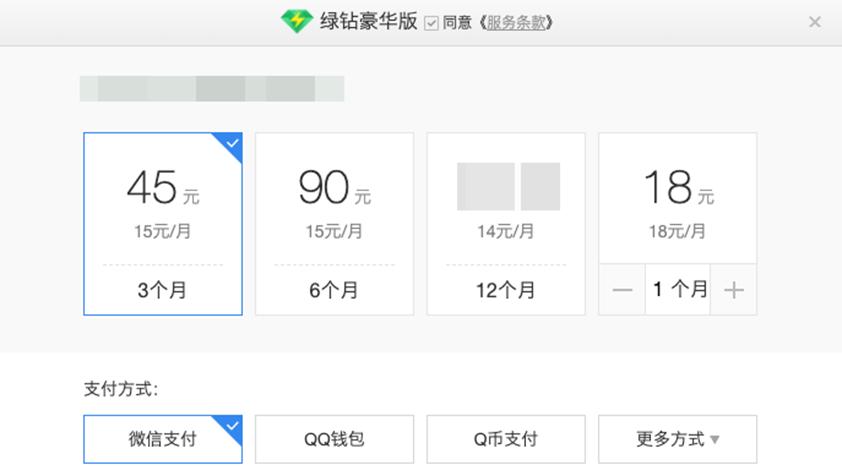The image size is (842, 476).
Task: Increase months with the plus stepper
Action: [734, 290]
